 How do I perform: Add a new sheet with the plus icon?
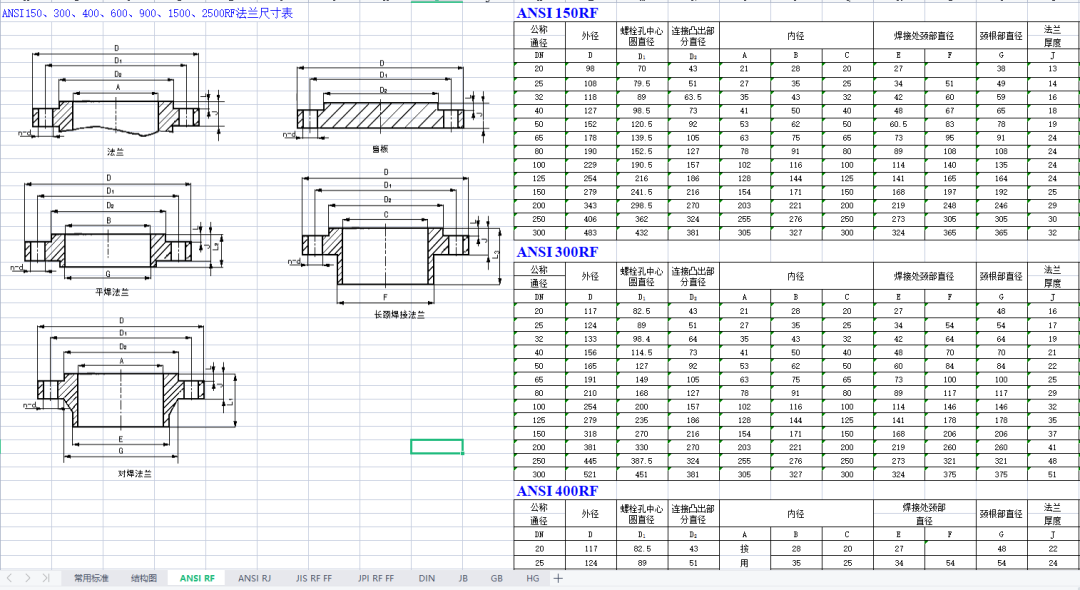tap(558, 578)
